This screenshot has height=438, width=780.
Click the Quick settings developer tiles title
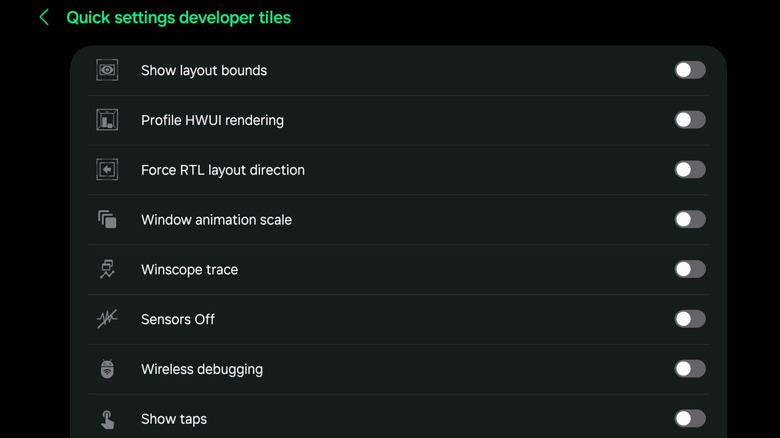tap(178, 17)
